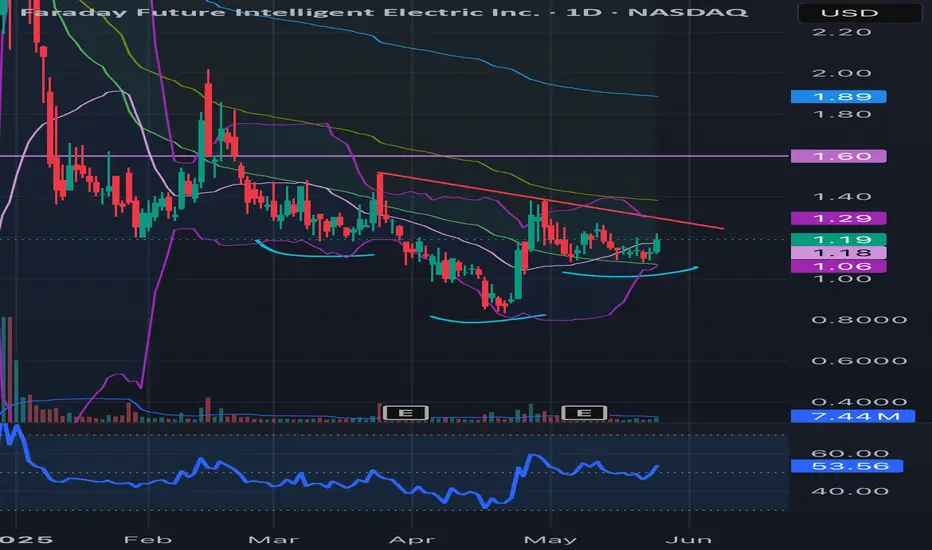Click the 0.6000 price axis label
Viewport: 932px width, 550px height.
pyautogui.click(x=859, y=361)
